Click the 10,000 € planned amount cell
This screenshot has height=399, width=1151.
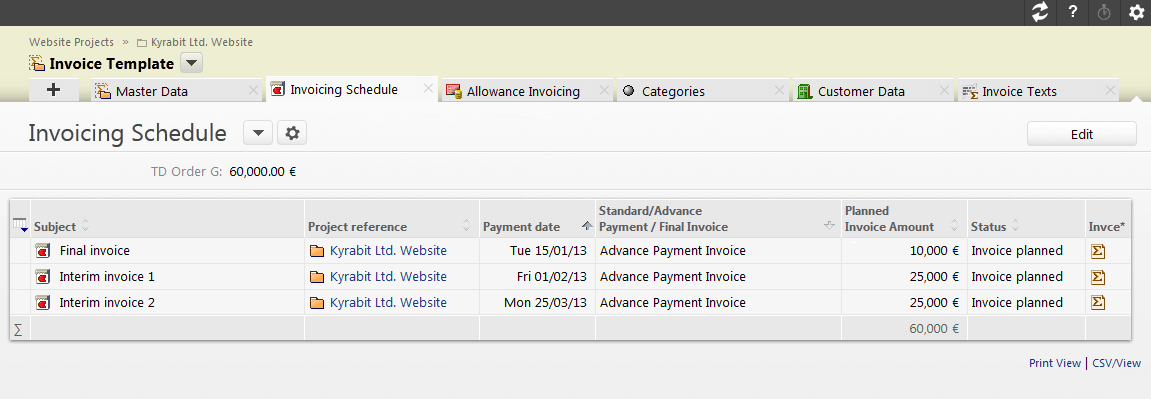tap(904, 251)
